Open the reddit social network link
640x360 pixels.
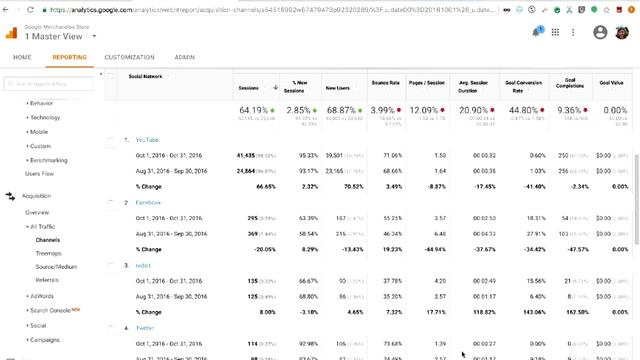coord(143,265)
